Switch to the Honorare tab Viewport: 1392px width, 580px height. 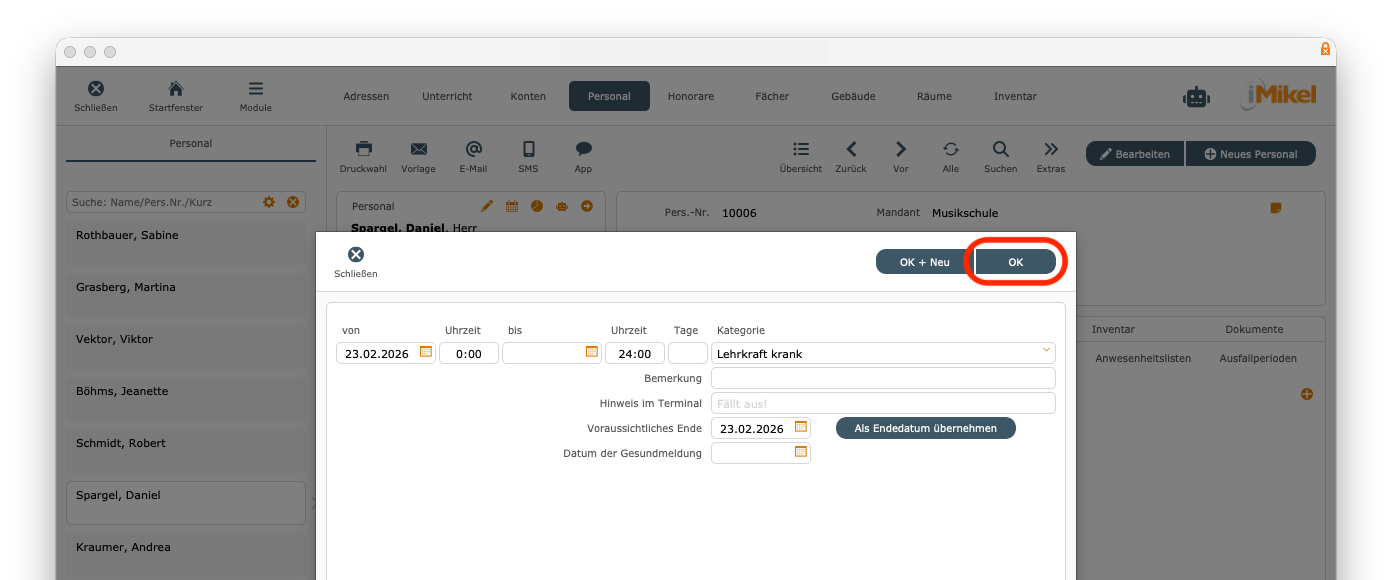691,96
